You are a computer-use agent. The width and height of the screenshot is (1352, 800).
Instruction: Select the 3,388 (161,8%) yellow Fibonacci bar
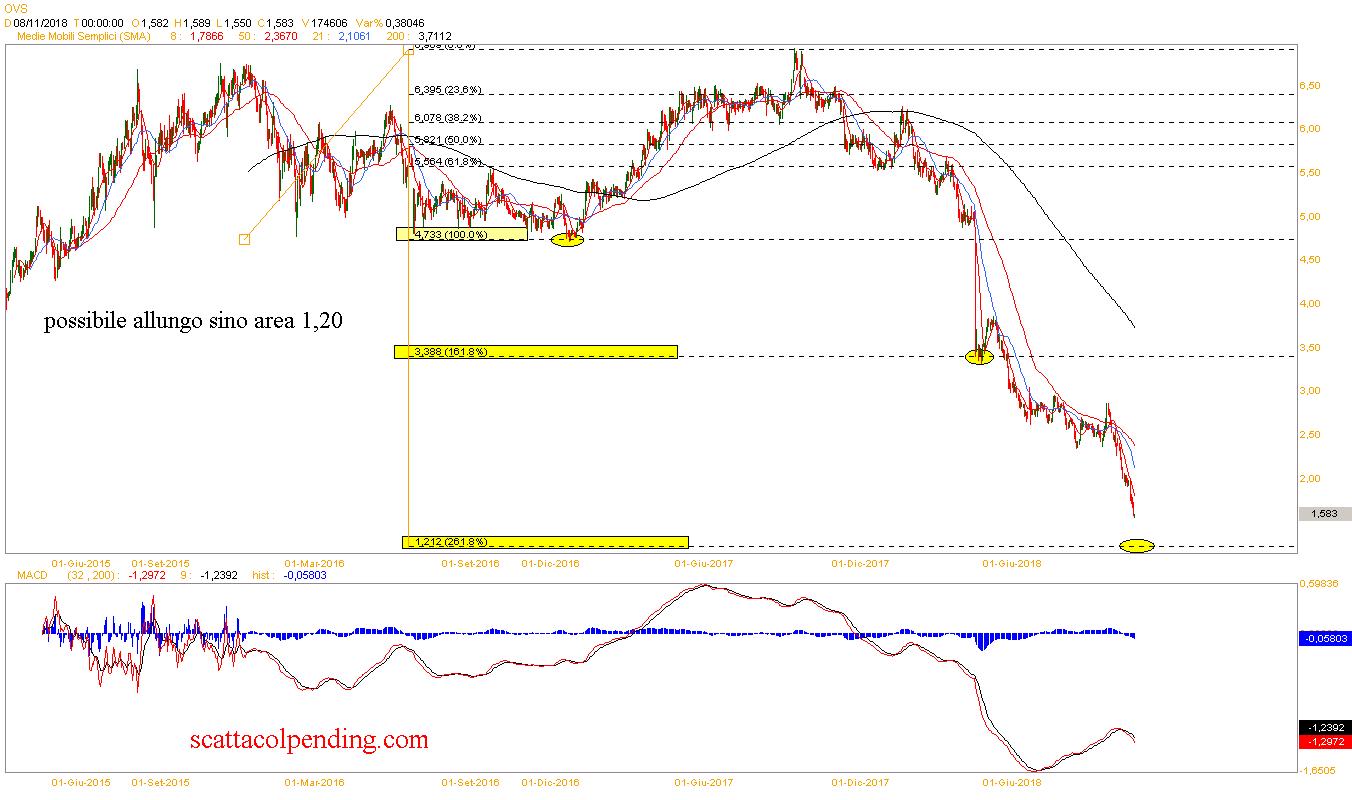pos(536,352)
